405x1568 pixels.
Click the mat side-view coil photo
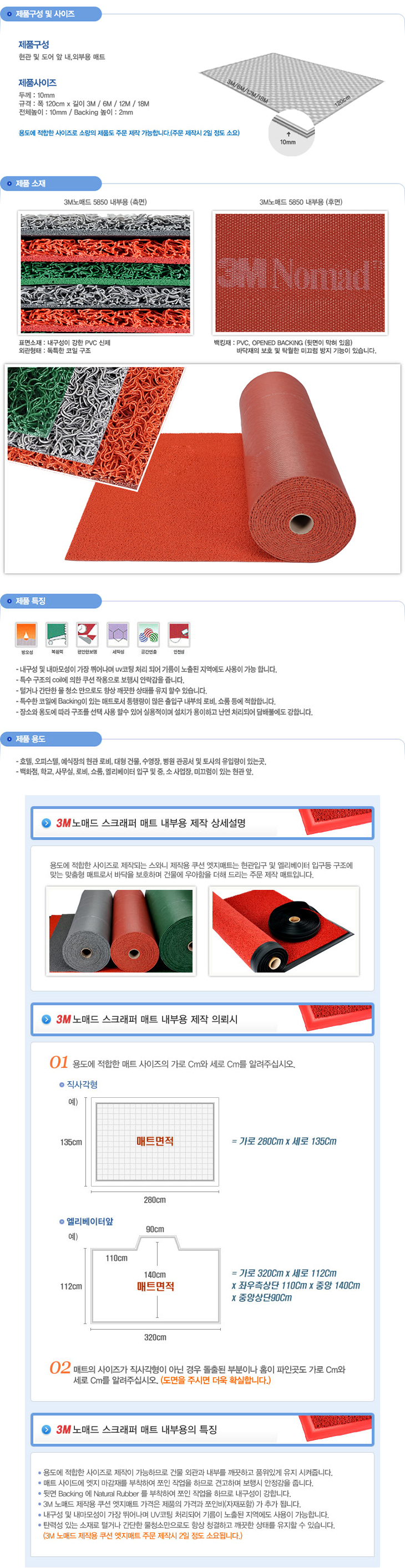(105, 273)
